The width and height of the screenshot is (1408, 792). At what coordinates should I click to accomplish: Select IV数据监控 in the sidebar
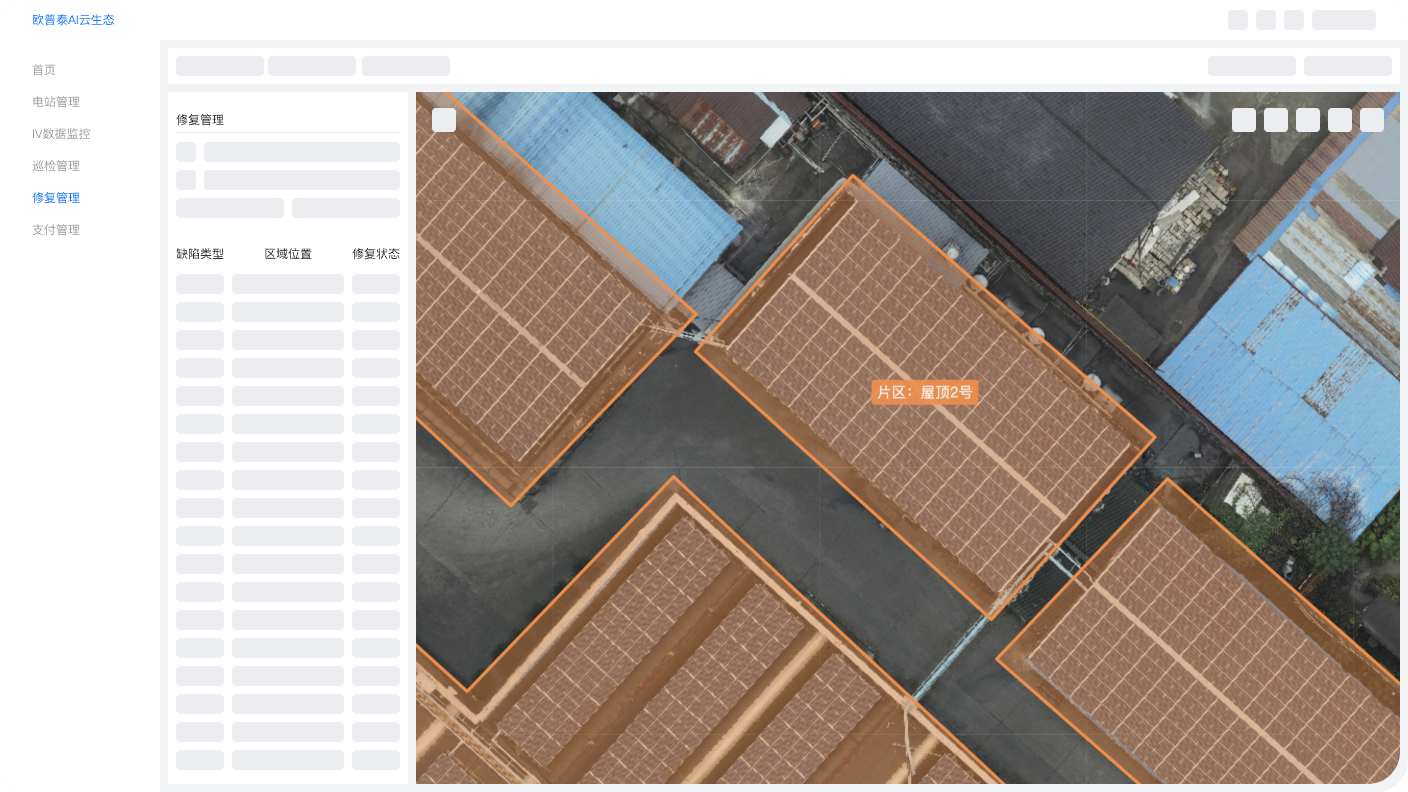61,134
